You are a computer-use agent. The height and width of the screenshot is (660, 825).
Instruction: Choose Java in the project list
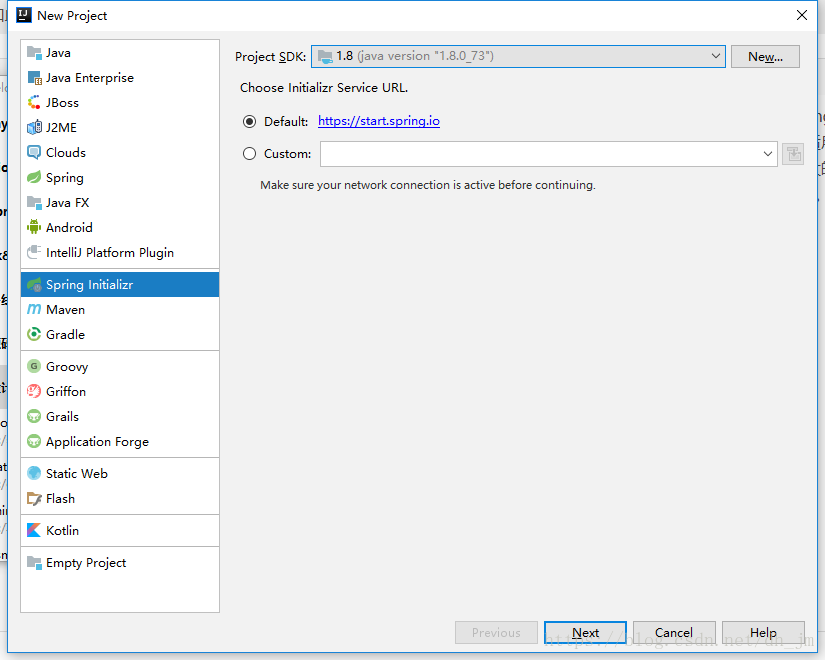point(120,53)
